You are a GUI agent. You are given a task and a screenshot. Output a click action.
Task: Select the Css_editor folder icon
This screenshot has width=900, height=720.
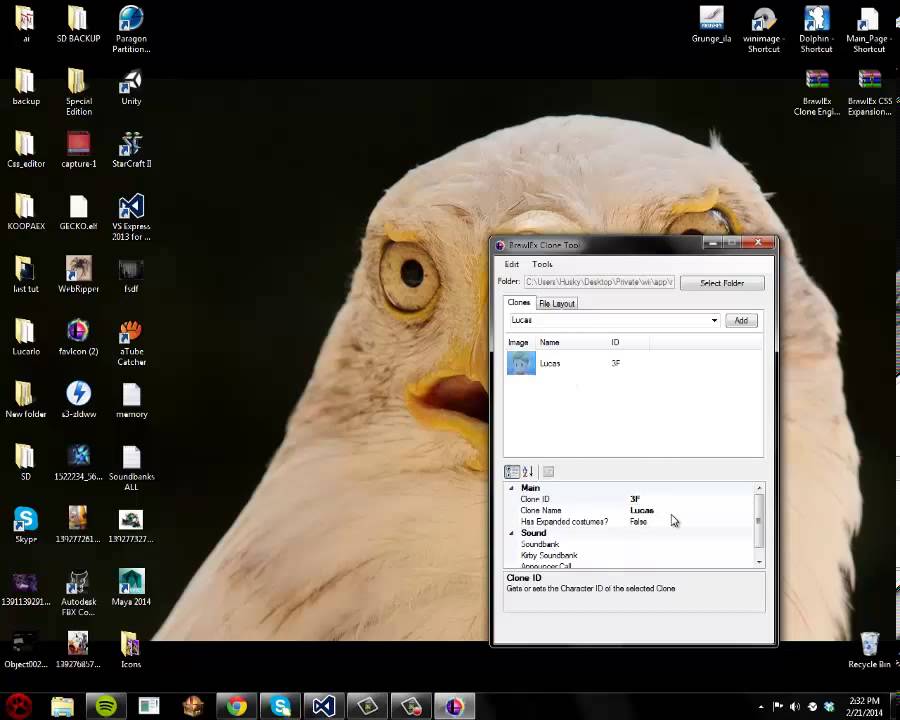coord(26,149)
